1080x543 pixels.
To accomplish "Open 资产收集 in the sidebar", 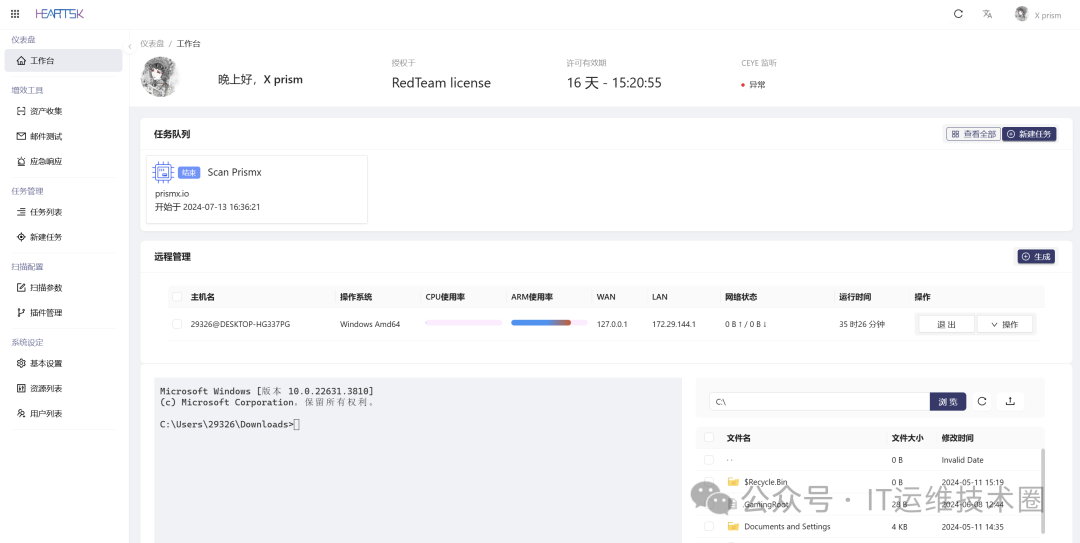I will (x=46, y=111).
